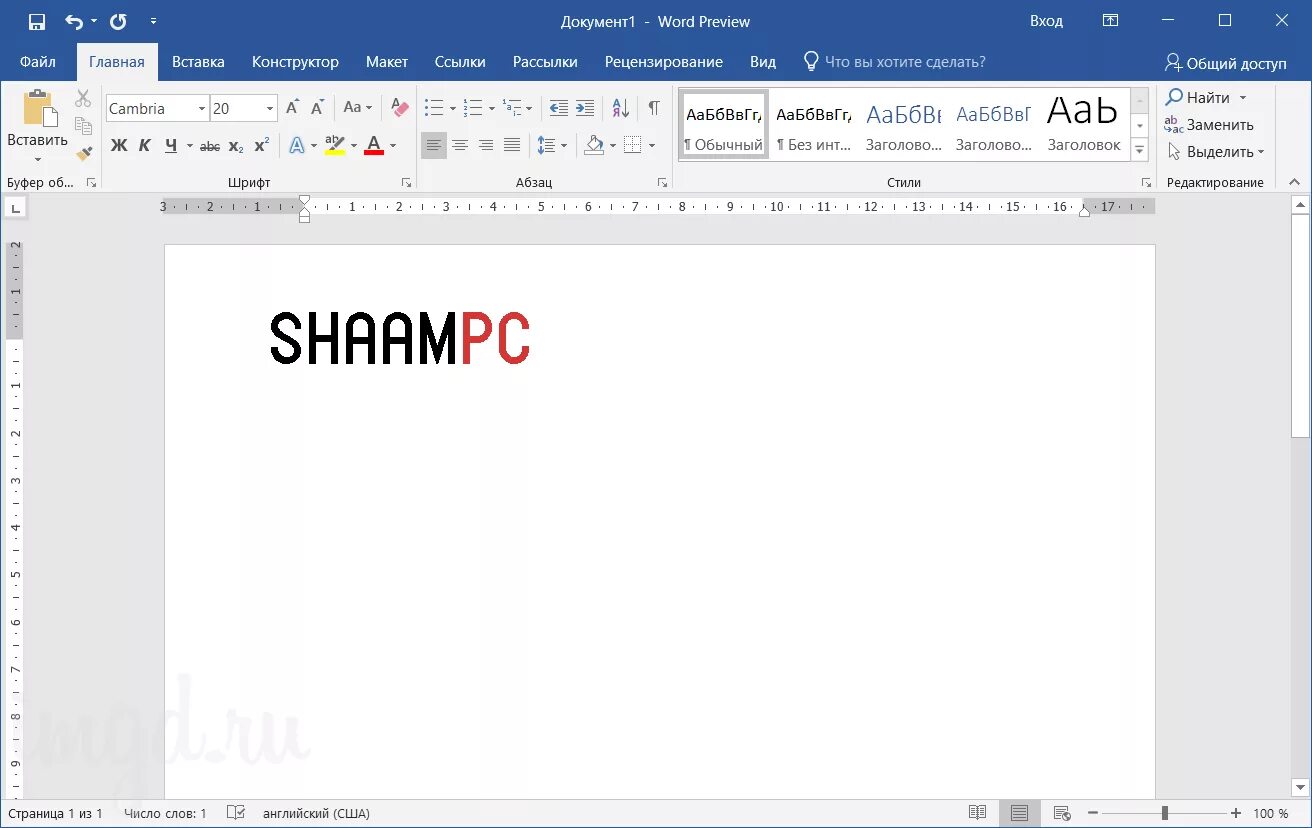Open the multilevel list dropdown
Viewport: 1312px width, 828px height.
point(529,108)
